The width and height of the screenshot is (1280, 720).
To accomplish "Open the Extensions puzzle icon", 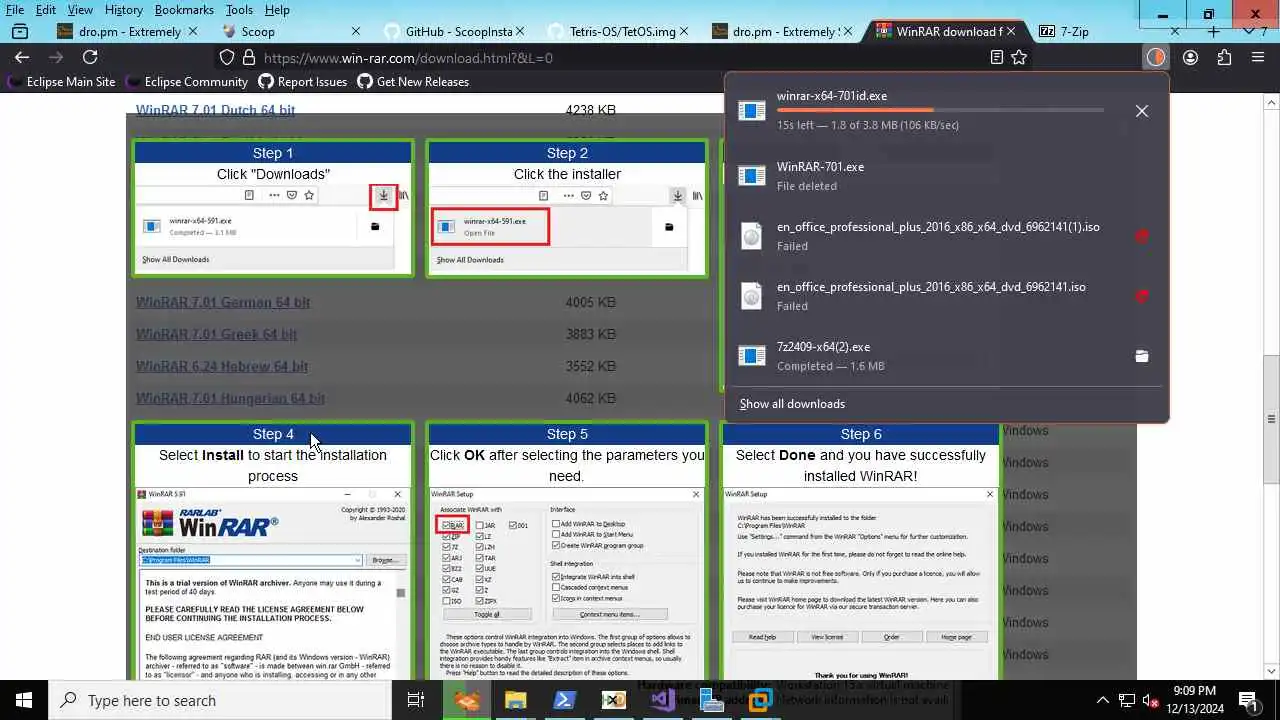I will [x=1224, y=57].
